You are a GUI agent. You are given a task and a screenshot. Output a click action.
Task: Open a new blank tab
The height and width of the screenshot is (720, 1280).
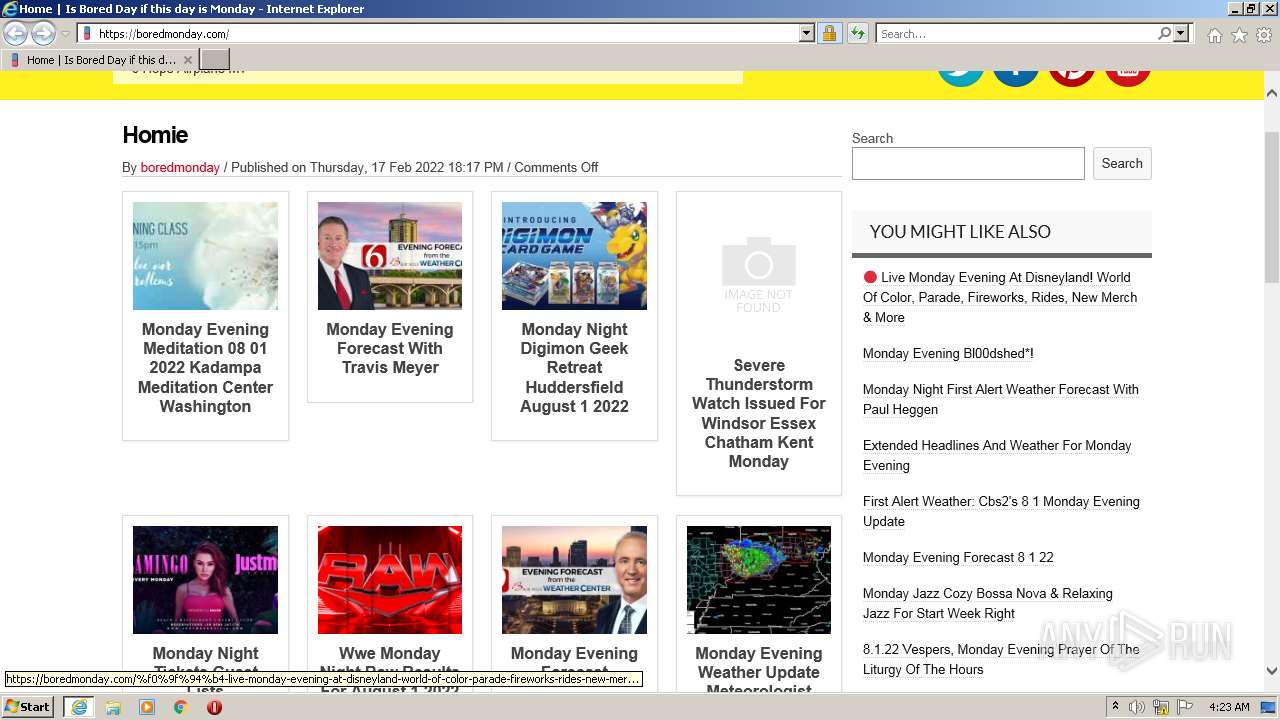tap(215, 60)
